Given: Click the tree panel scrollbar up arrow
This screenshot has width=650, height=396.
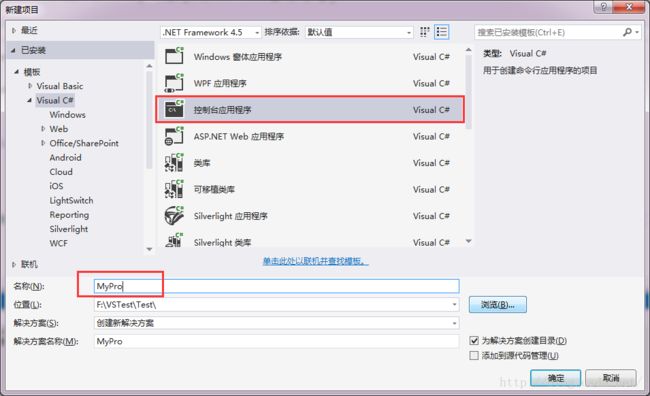Looking at the screenshot, I should (150, 66).
